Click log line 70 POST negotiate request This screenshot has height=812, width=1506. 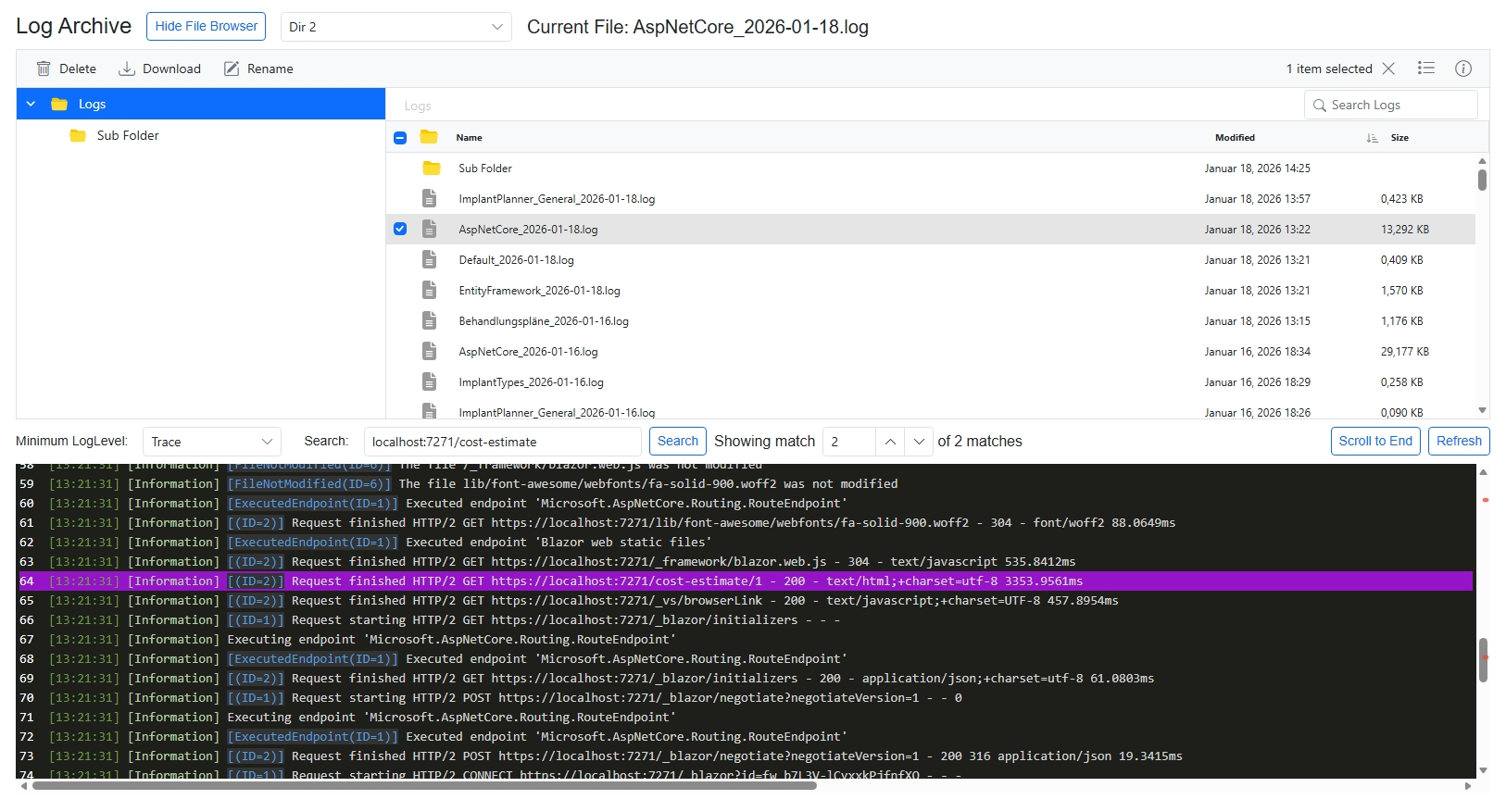tap(746, 697)
